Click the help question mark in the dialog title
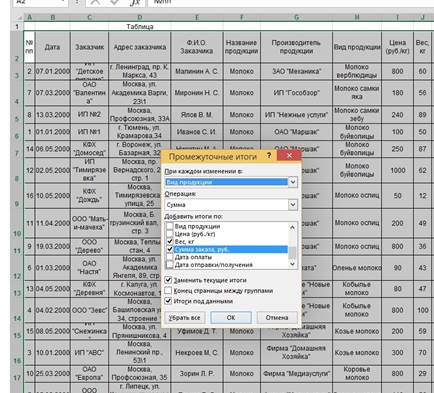 269,156
